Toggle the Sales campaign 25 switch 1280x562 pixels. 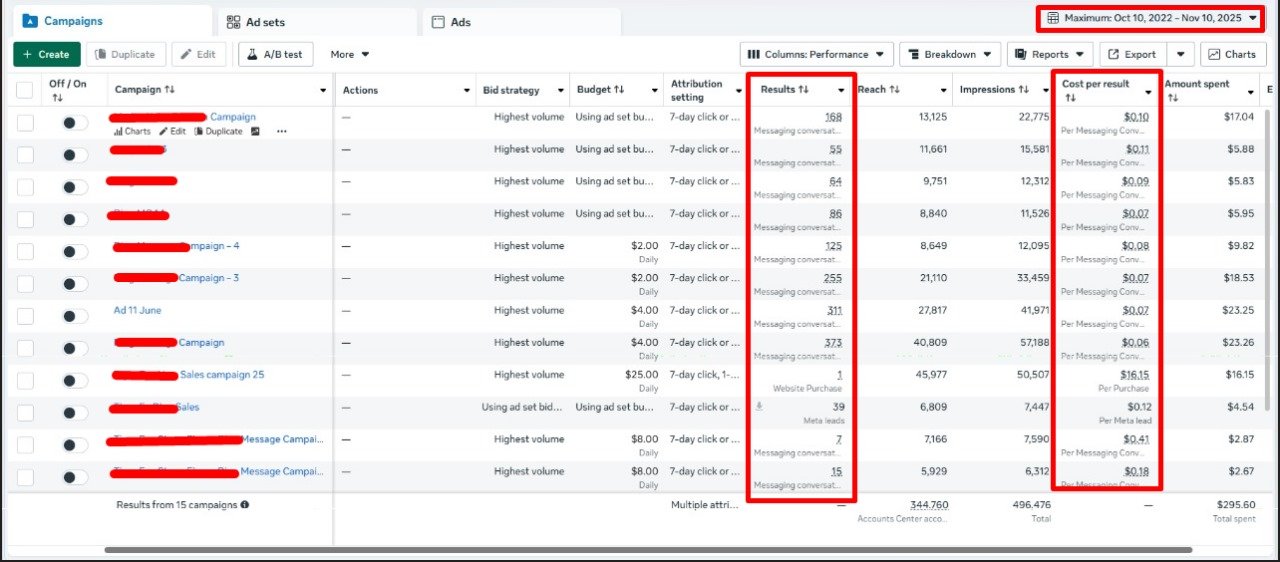click(74, 381)
